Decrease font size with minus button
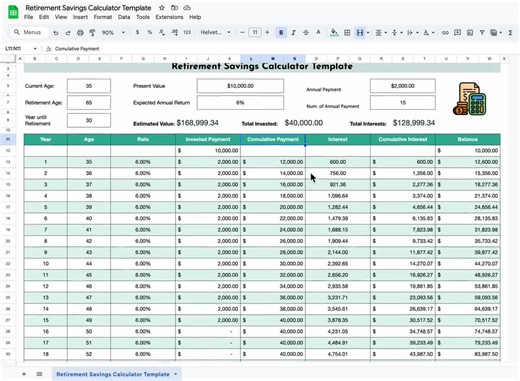Image resolution: width=520 pixels, height=381 pixels. pyautogui.click(x=242, y=32)
